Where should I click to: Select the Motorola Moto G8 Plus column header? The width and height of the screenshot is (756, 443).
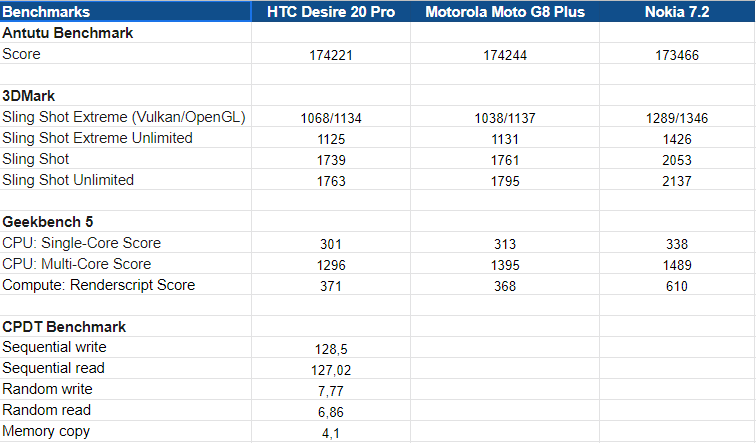click(x=505, y=12)
